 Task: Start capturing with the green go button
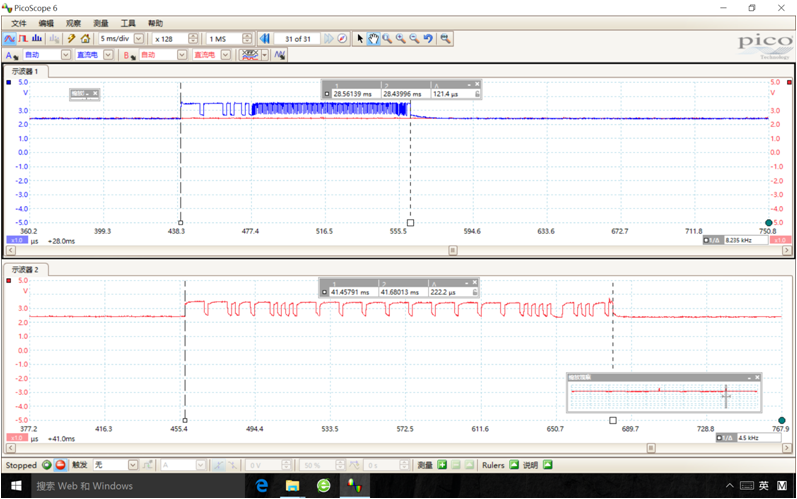[x=47, y=465]
